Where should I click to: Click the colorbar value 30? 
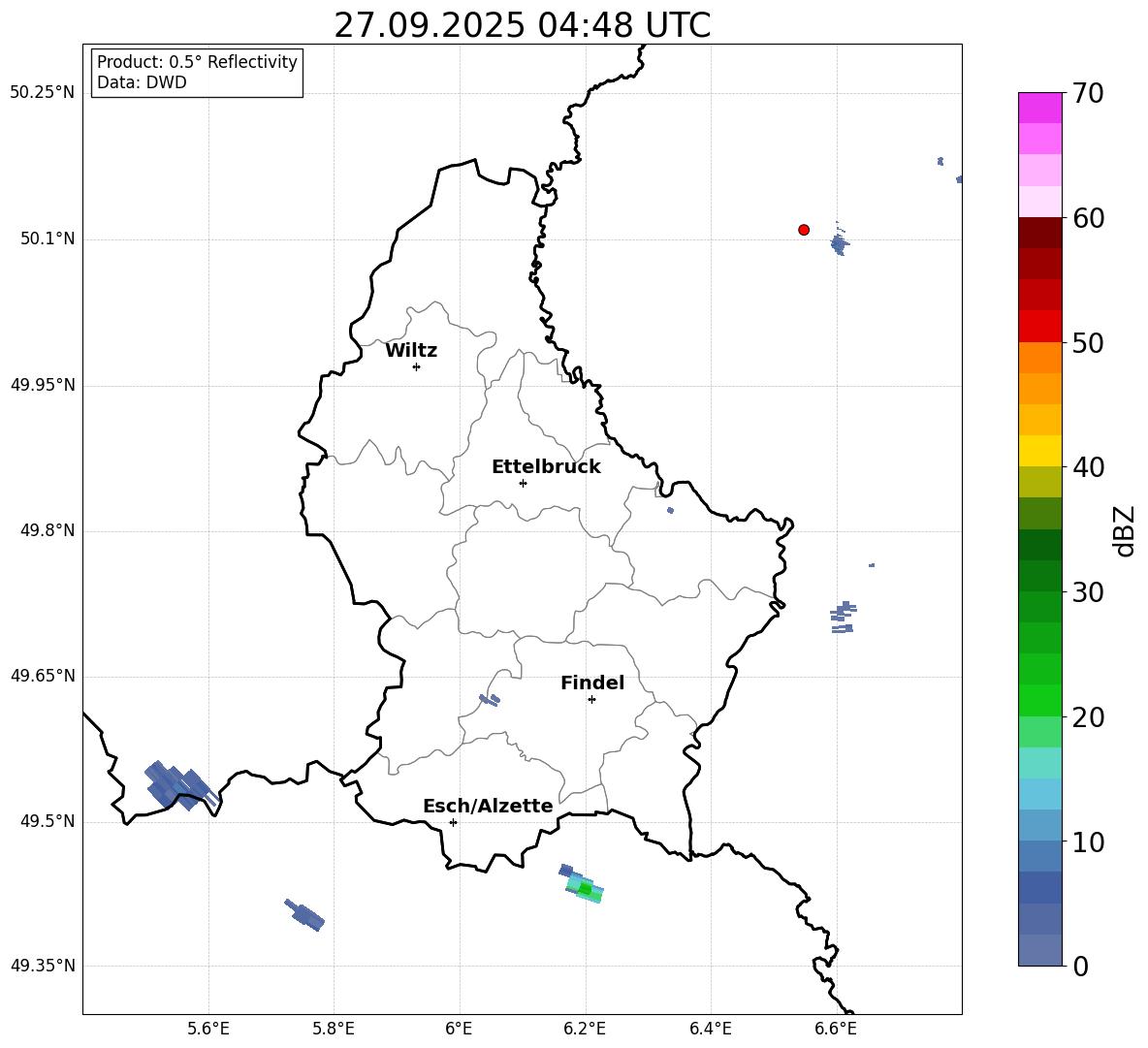1088,592
